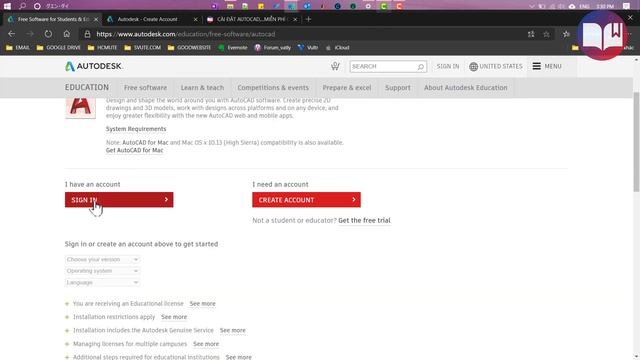
Task: Open the Learn & teach menu item
Action: click(x=202, y=88)
